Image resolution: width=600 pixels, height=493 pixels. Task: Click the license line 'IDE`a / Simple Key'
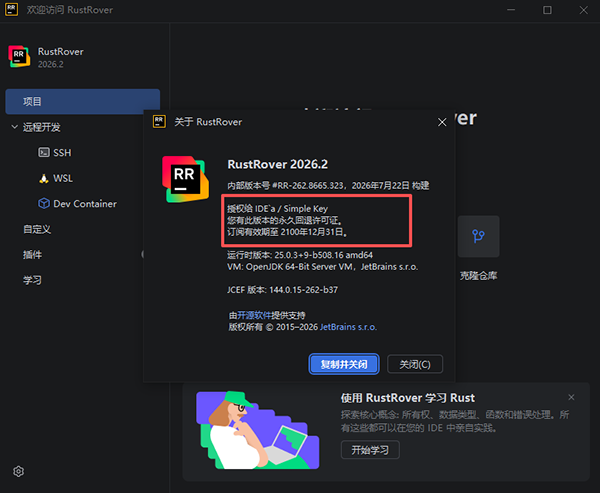click(x=277, y=209)
